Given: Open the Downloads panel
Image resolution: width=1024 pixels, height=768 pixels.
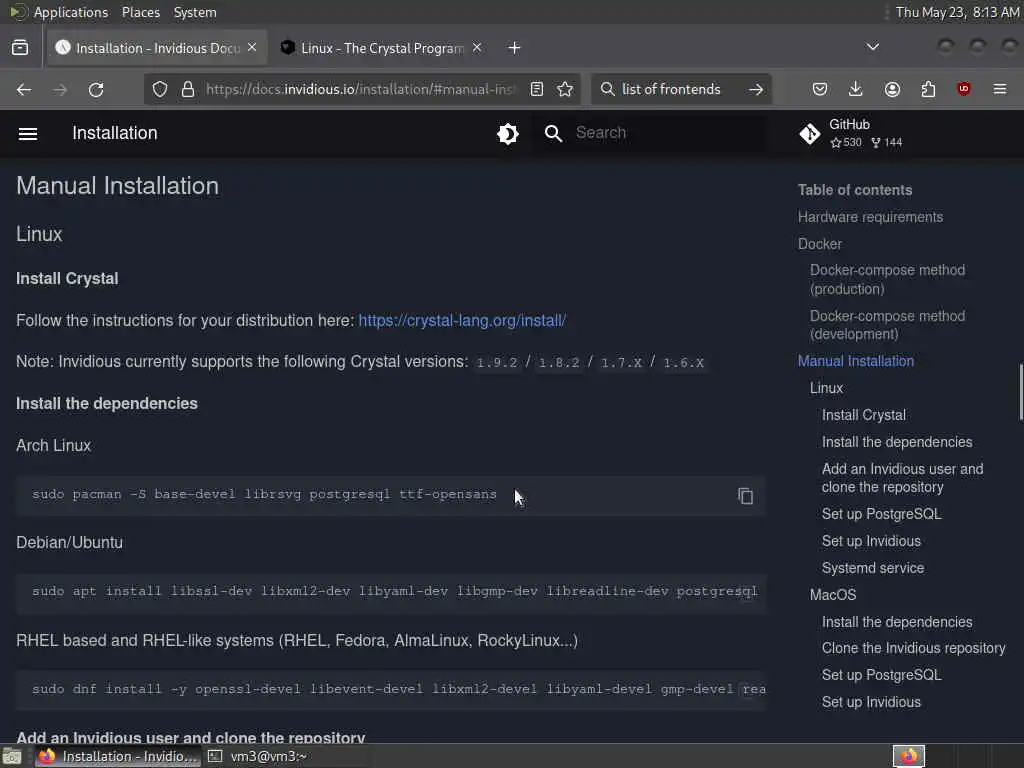Looking at the screenshot, I should 856,89.
